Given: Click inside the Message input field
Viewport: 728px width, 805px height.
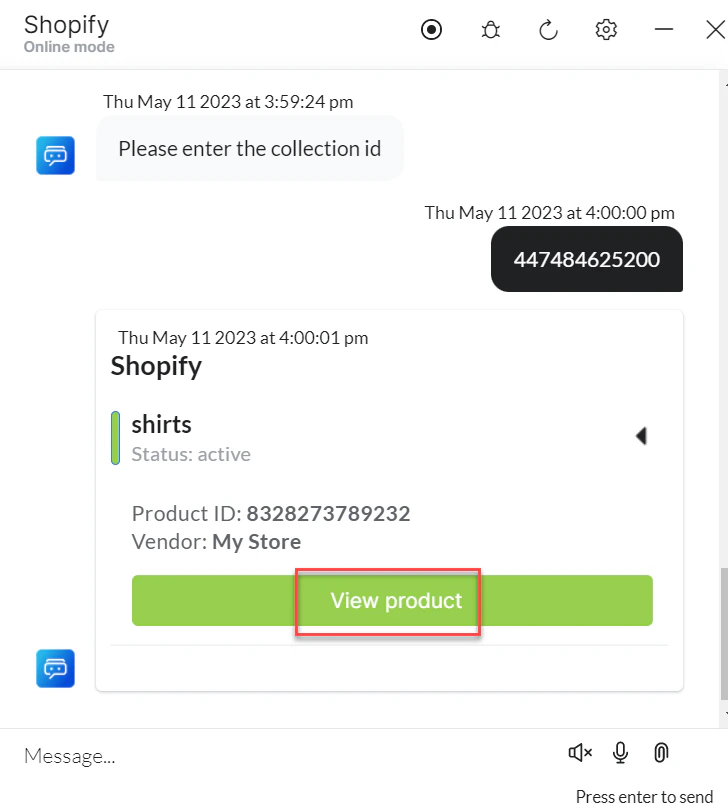Looking at the screenshot, I should (x=200, y=755).
